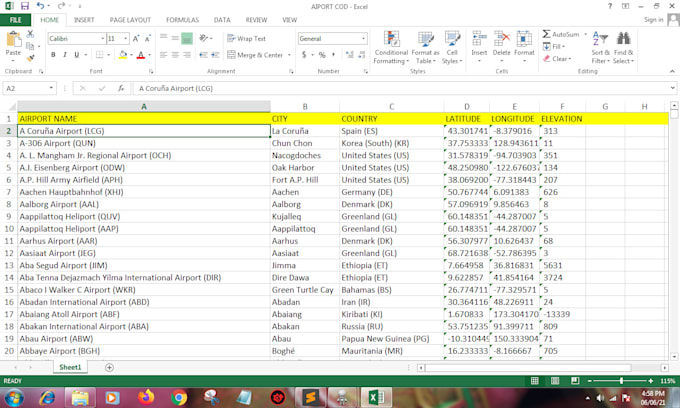Viewport: 680px width, 408px height.
Task: Click the Insert Function fx icon
Action: 121,88
